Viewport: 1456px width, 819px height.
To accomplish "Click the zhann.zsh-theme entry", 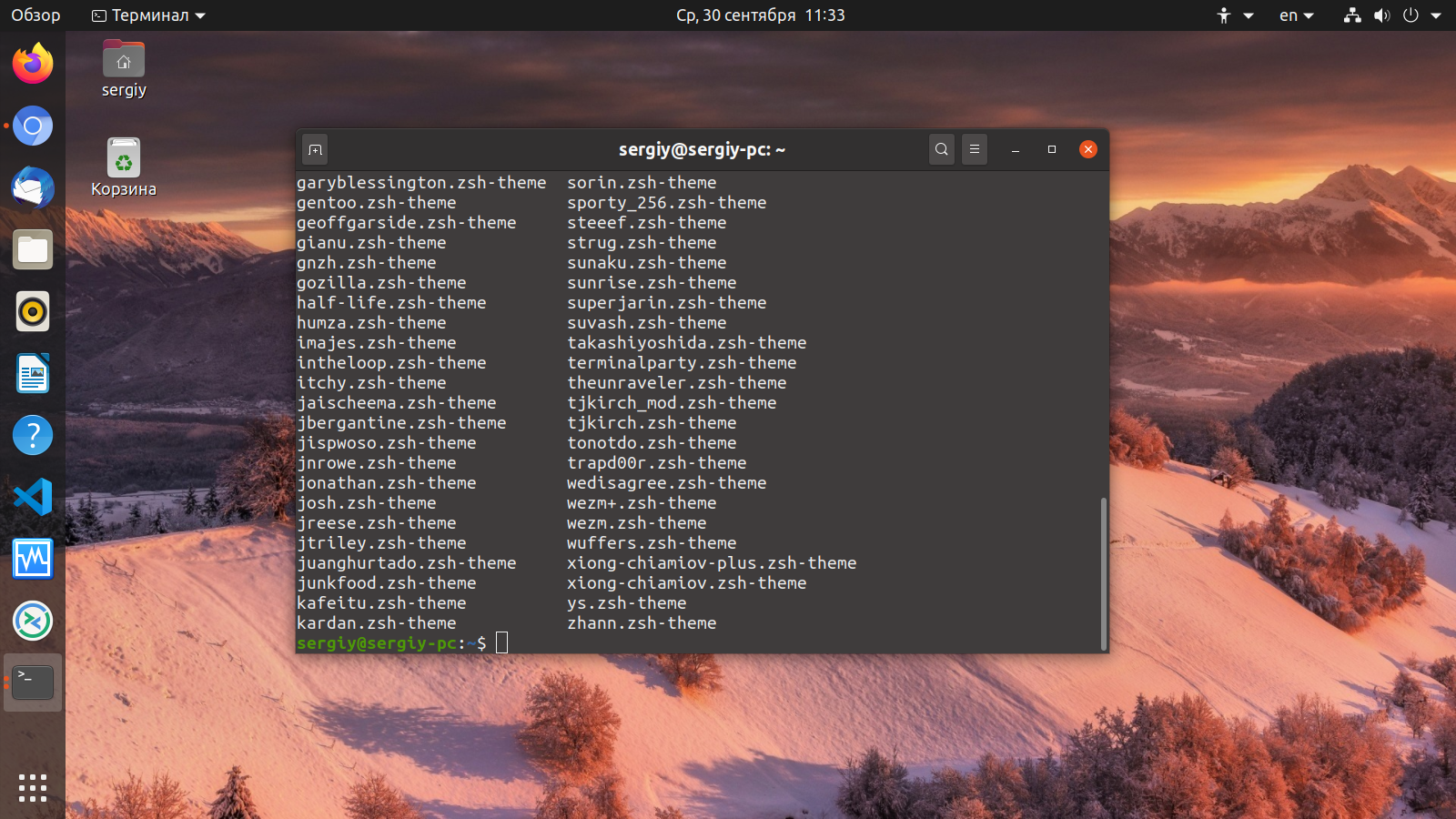I will click(642, 623).
